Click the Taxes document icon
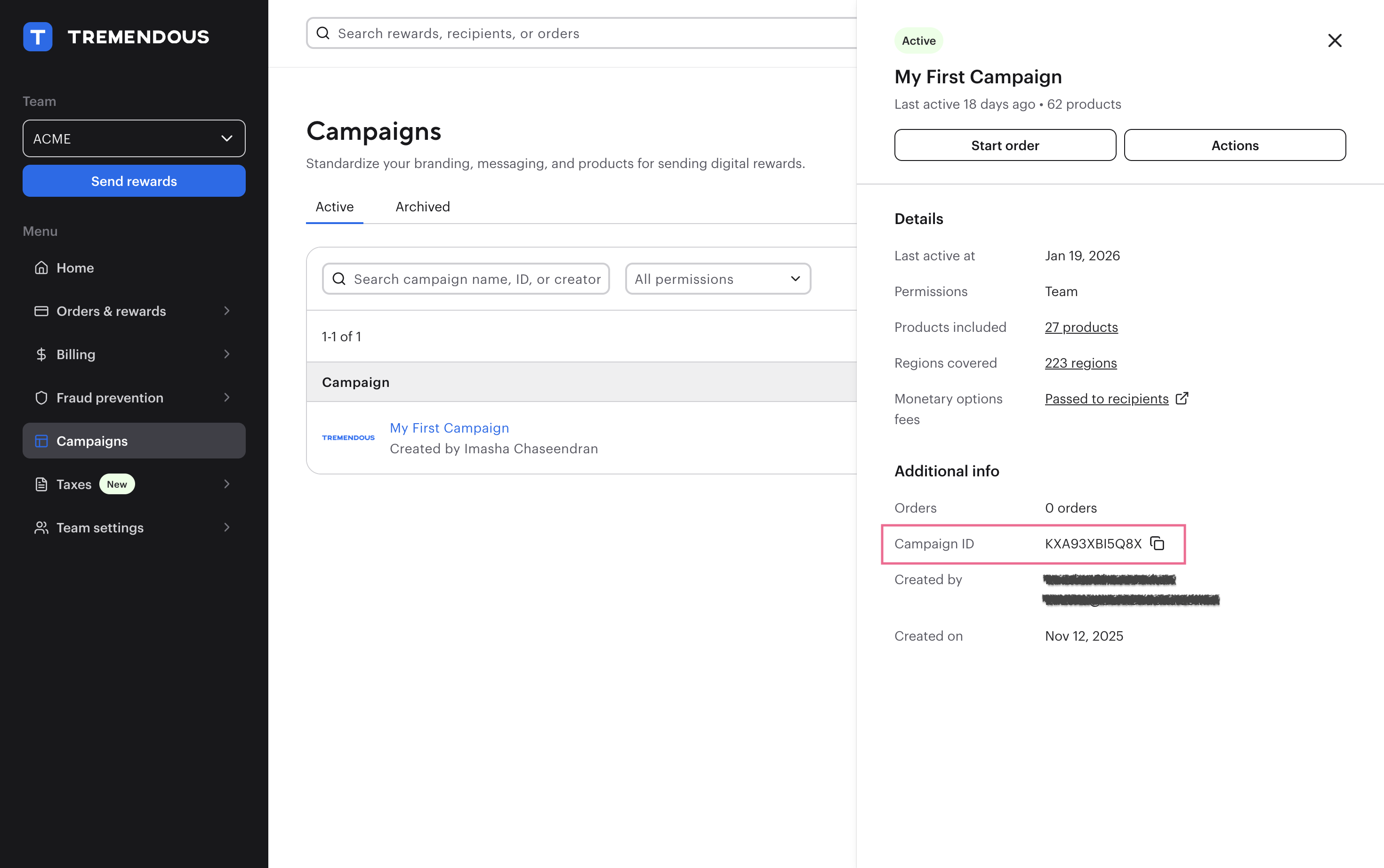This screenshot has width=1384, height=868. tap(41, 484)
